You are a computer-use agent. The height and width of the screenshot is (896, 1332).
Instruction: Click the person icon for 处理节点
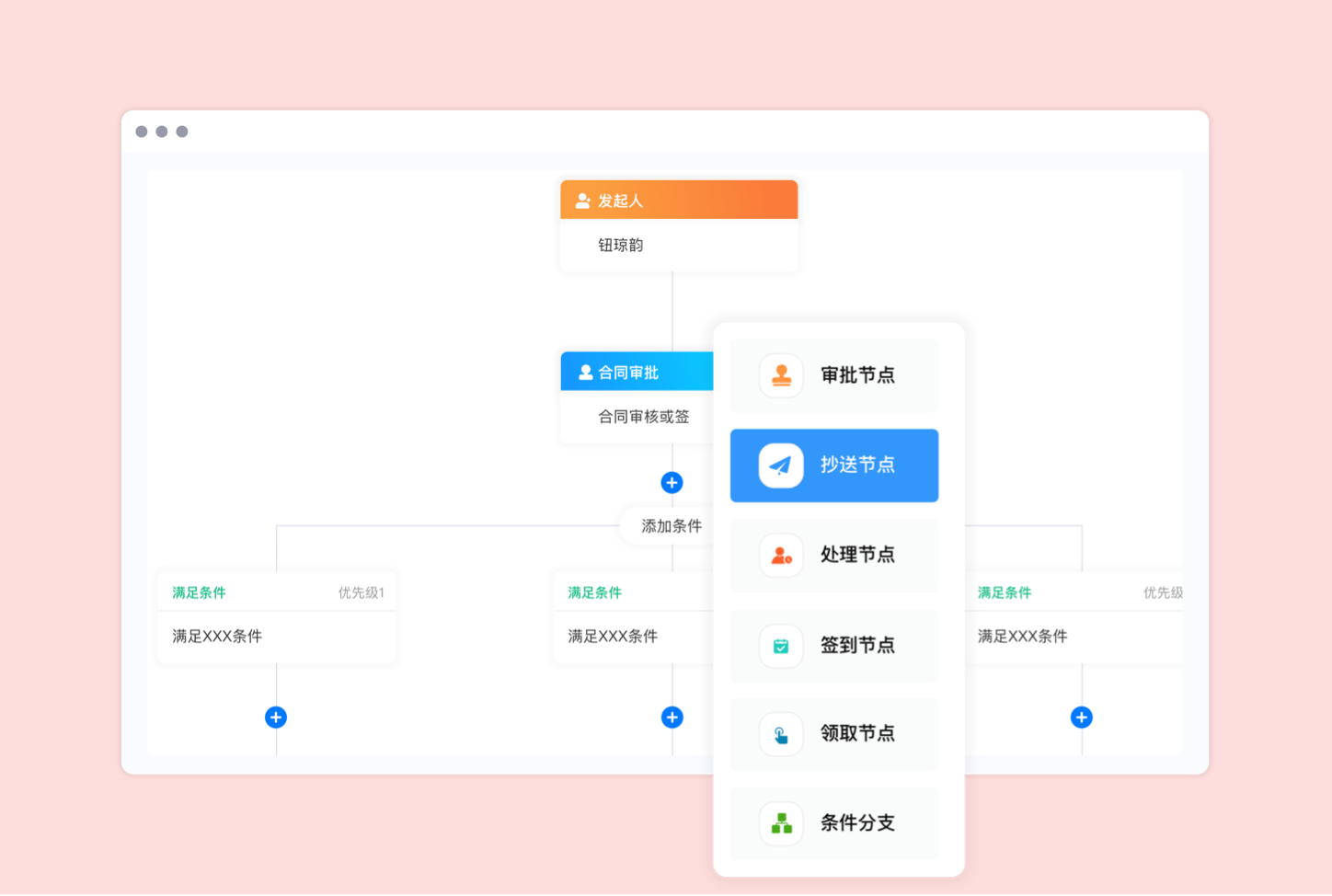pos(781,555)
